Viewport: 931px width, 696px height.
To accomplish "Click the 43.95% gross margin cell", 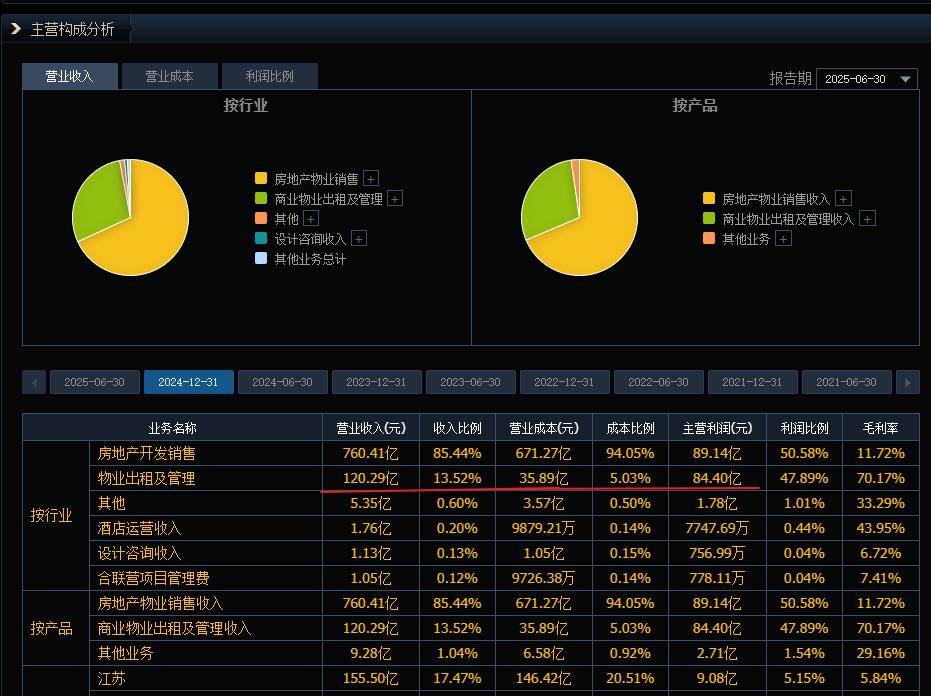I will pyautogui.click(x=881, y=528).
